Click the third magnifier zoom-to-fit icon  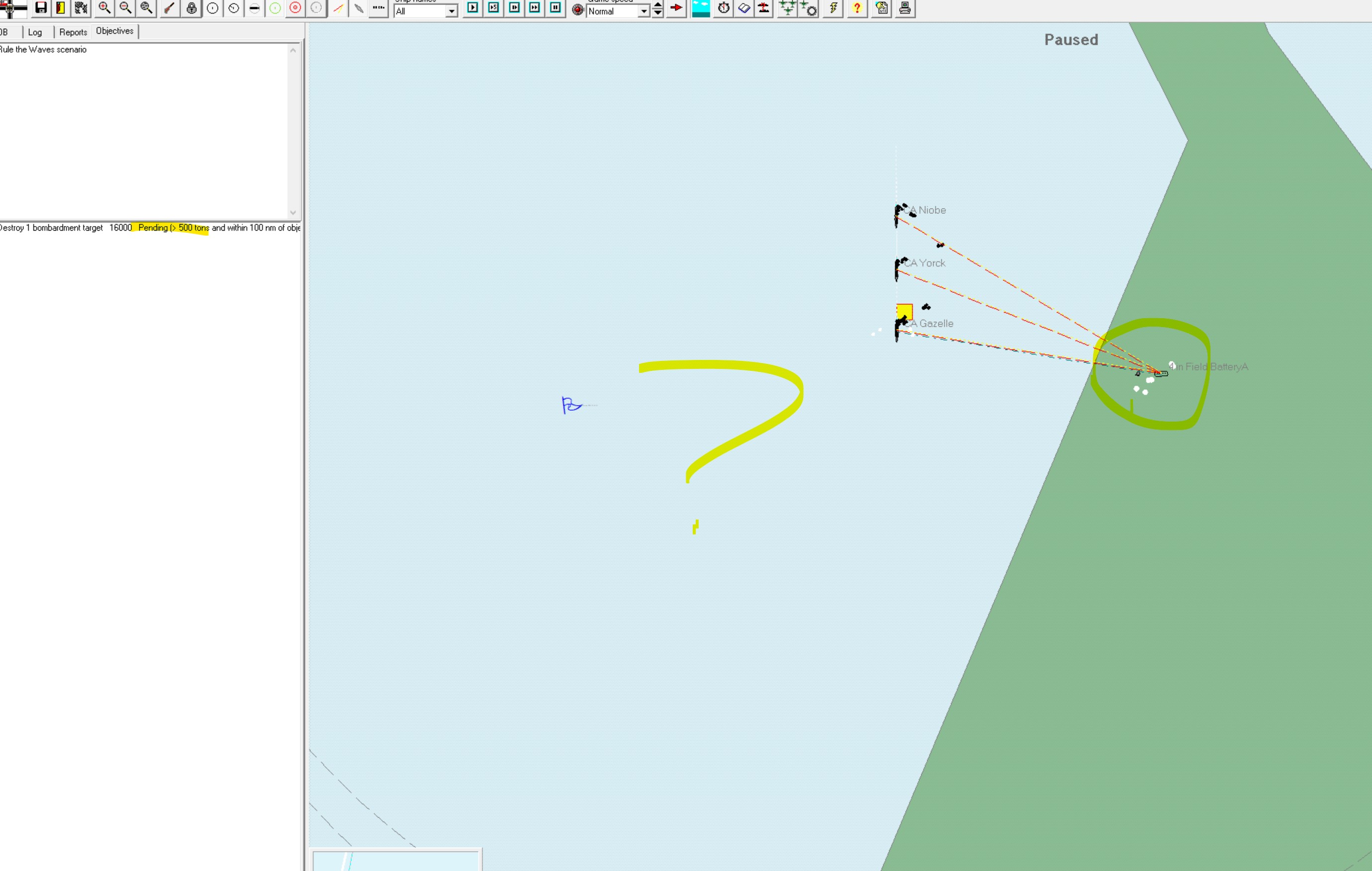coord(147,8)
